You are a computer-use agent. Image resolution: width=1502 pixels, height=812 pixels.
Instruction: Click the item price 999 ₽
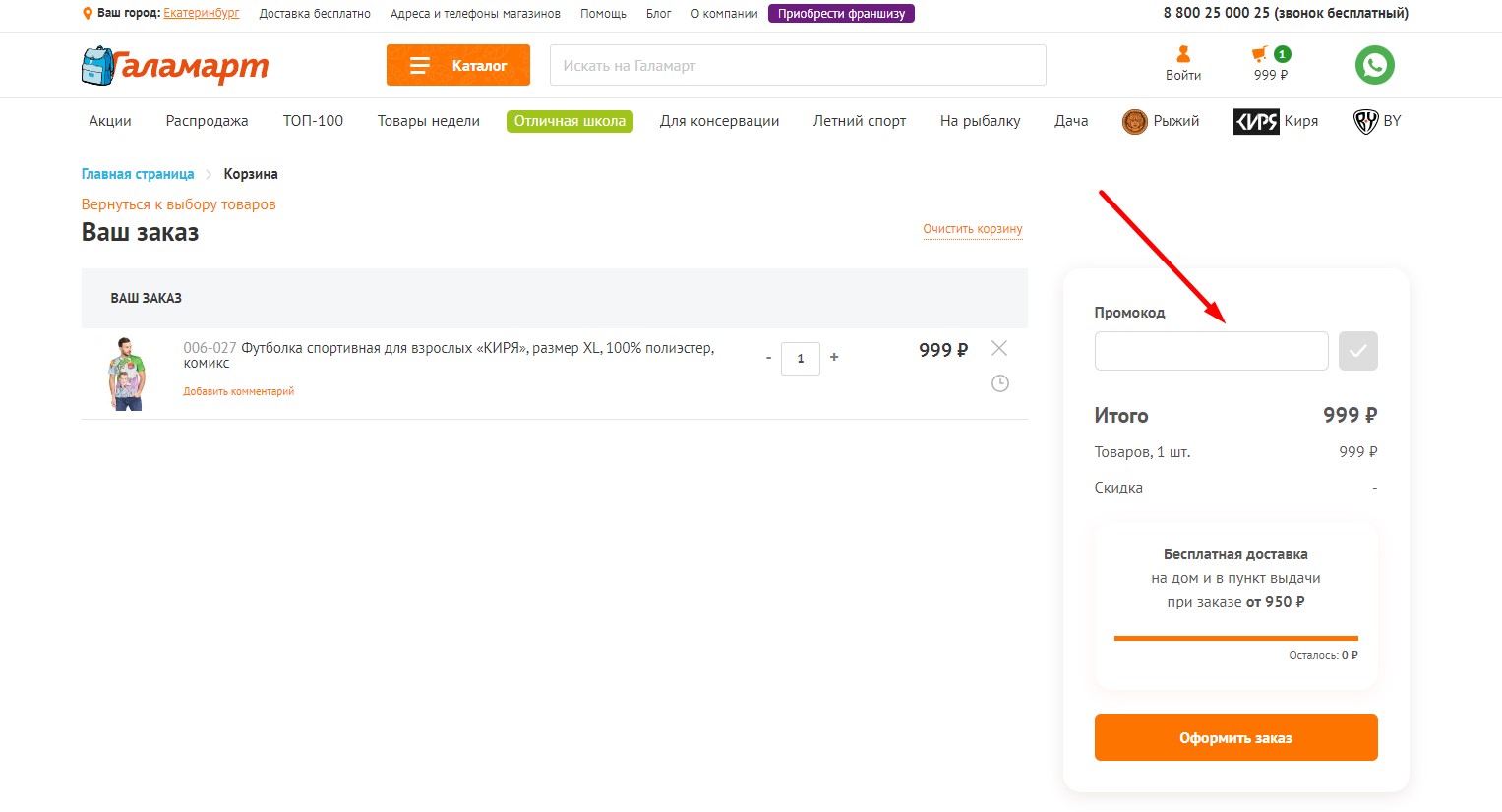coord(943,350)
